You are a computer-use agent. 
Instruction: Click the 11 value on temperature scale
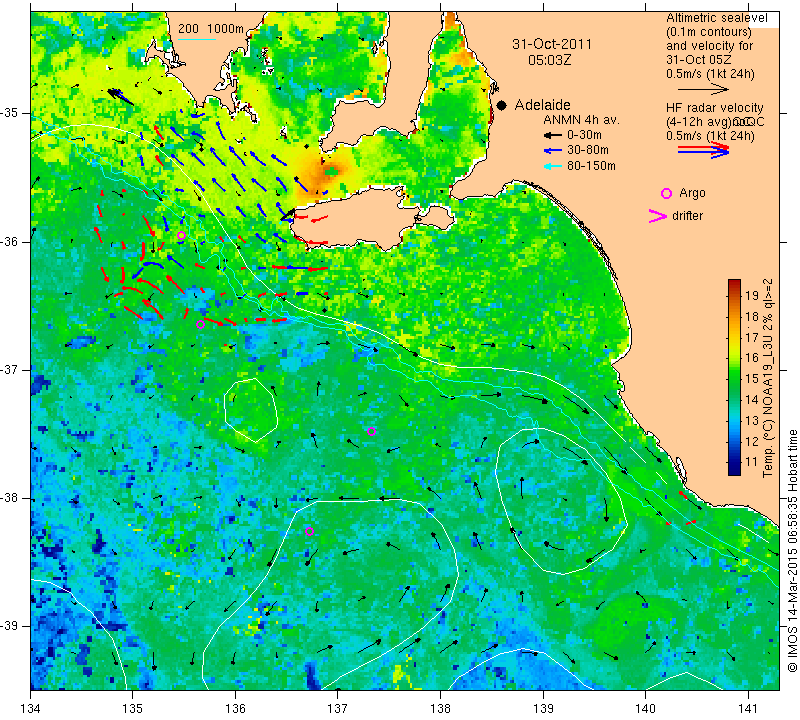(752, 462)
